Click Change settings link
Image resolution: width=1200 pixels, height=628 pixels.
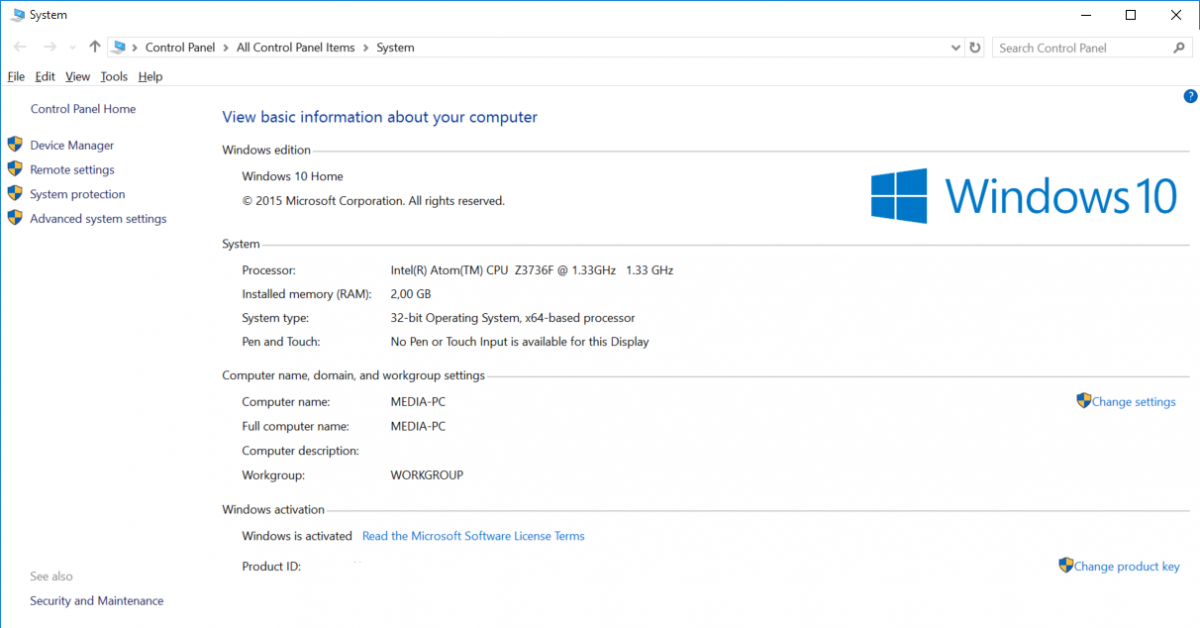point(1134,402)
